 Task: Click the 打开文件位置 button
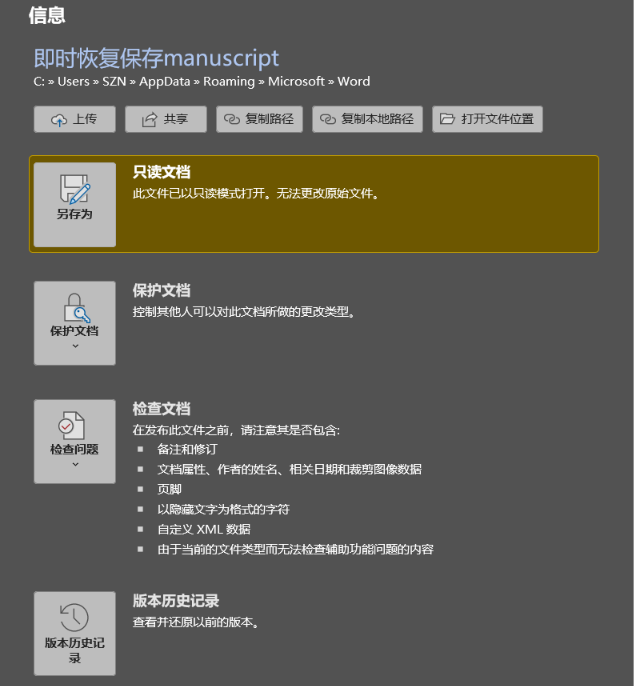pyautogui.click(x=487, y=119)
